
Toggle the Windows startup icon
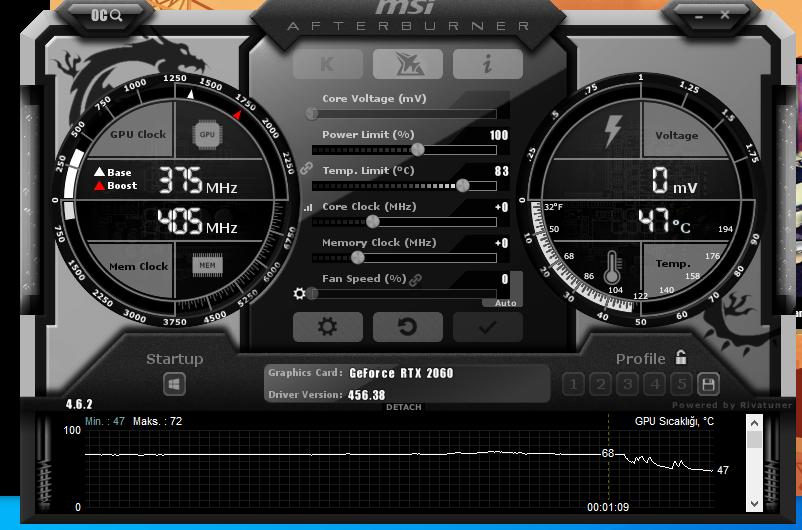click(x=174, y=384)
